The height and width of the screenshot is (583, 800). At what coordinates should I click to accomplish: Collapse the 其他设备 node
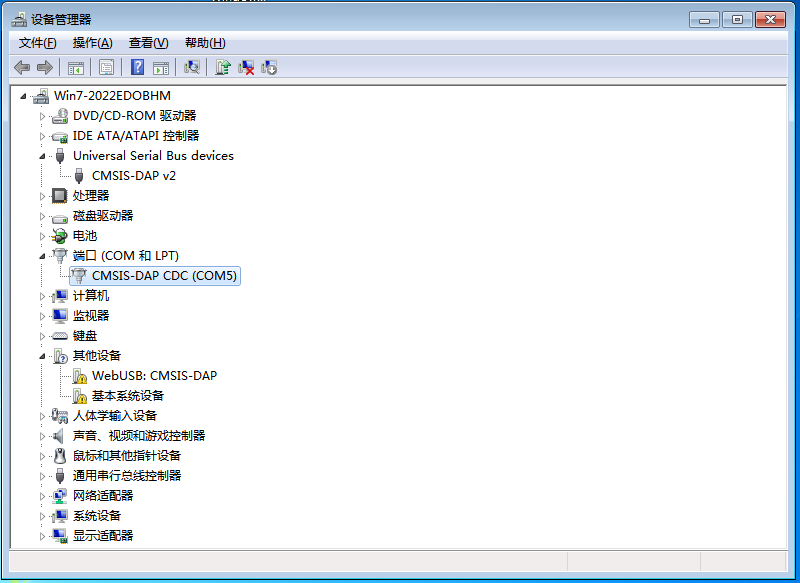tap(42, 356)
